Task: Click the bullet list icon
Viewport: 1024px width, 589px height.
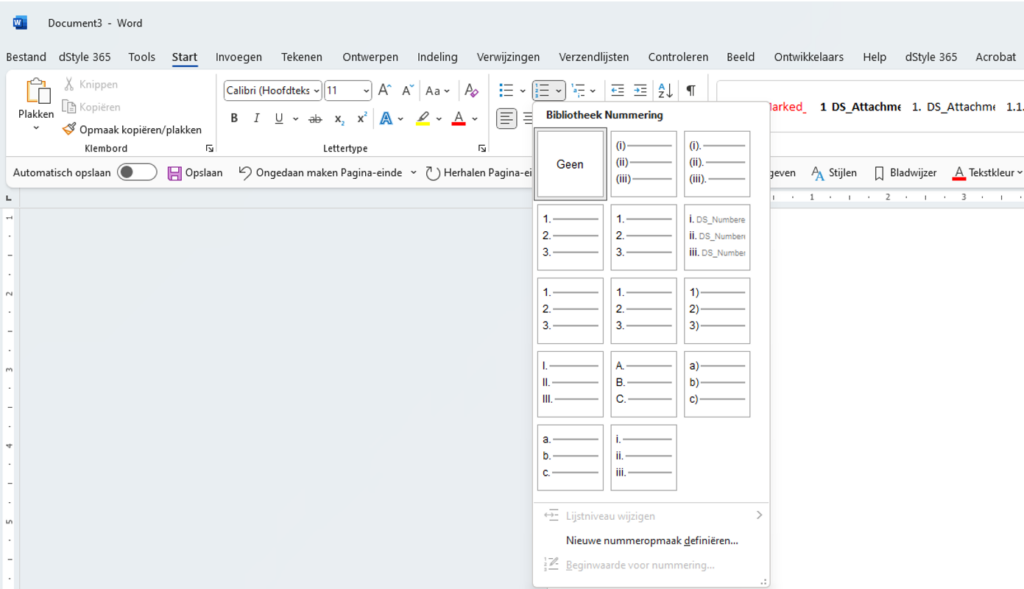Action: tap(506, 90)
